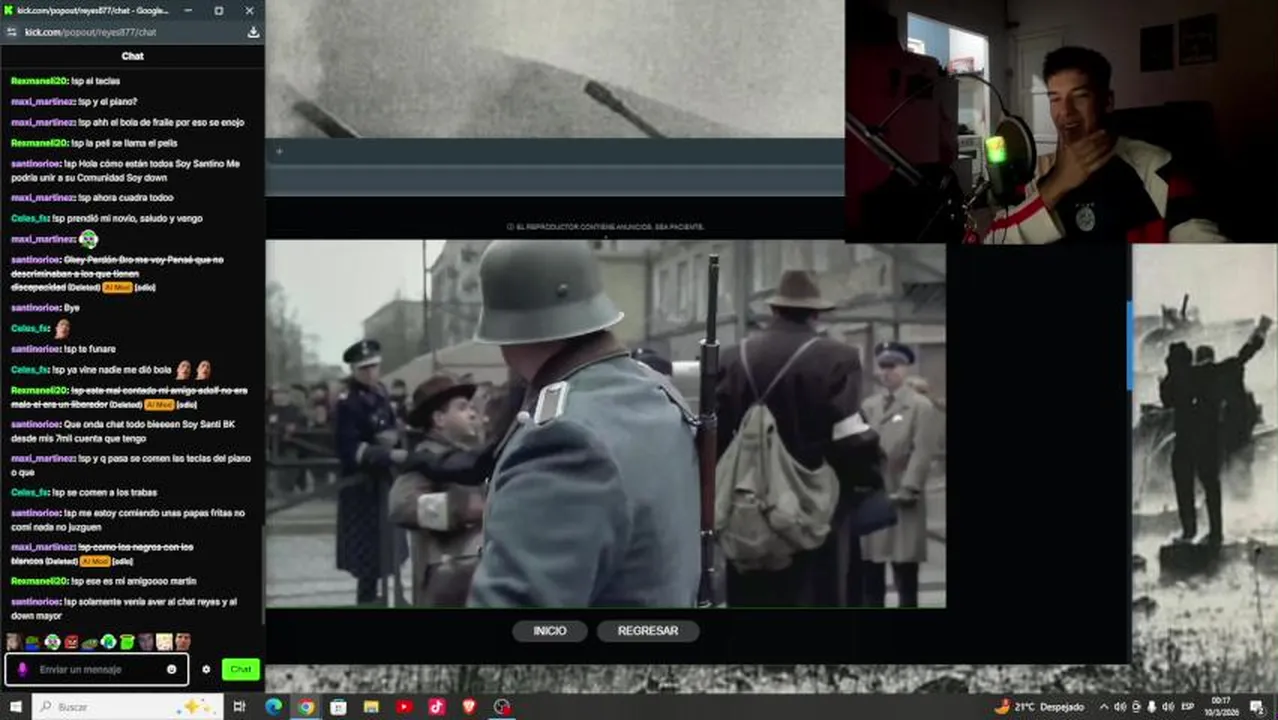The width and height of the screenshot is (1278, 720).
Task: Click the streamer webcam overlay
Action: point(1061,121)
